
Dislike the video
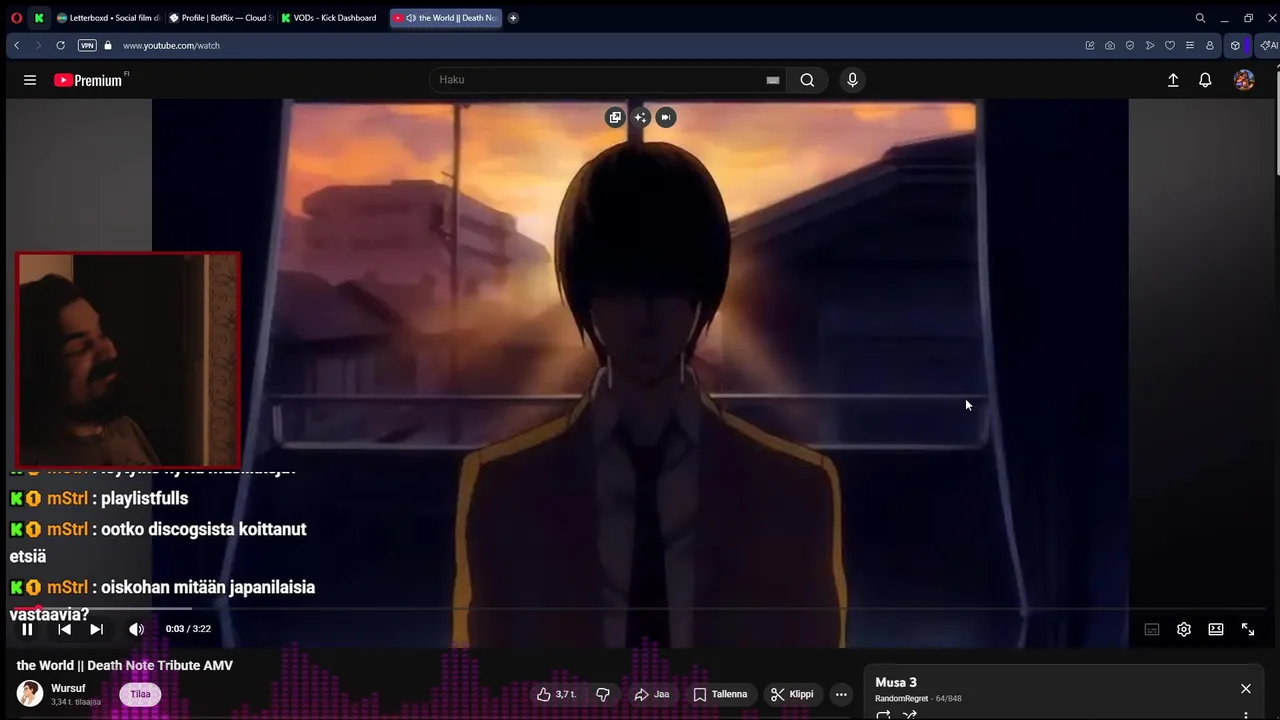tap(603, 694)
